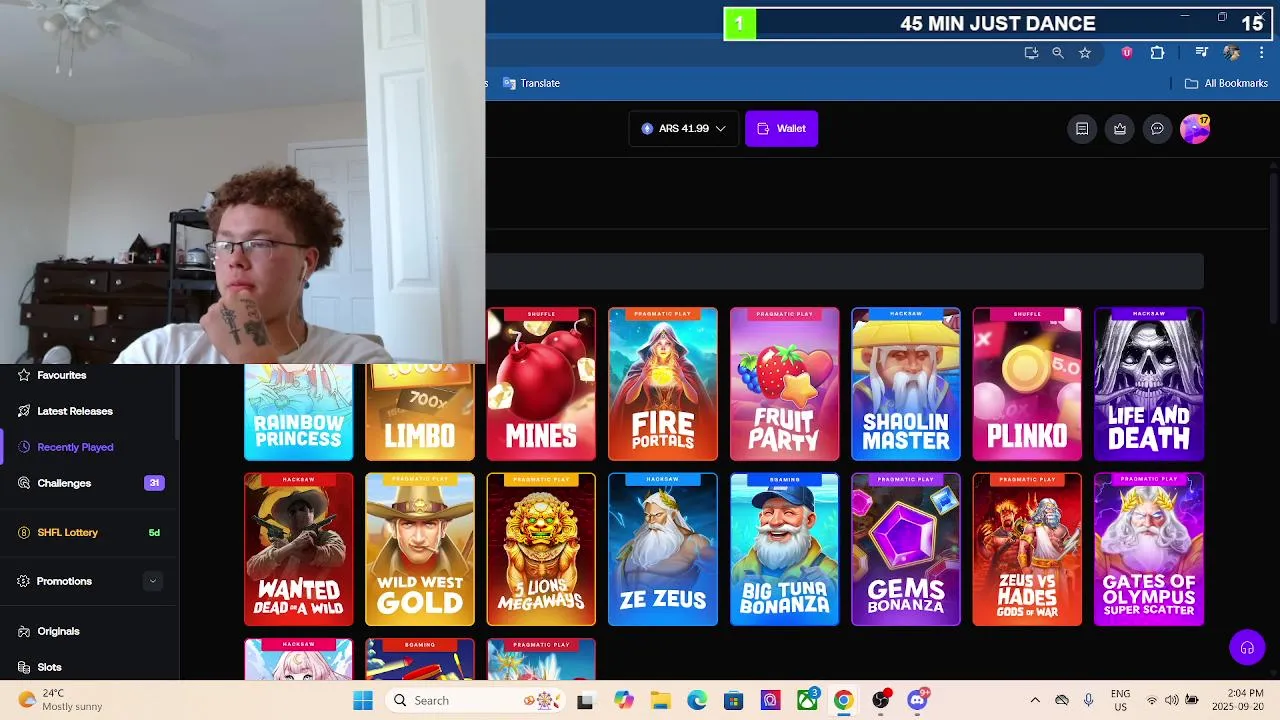Open the chat bubble icon

coord(1157,128)
